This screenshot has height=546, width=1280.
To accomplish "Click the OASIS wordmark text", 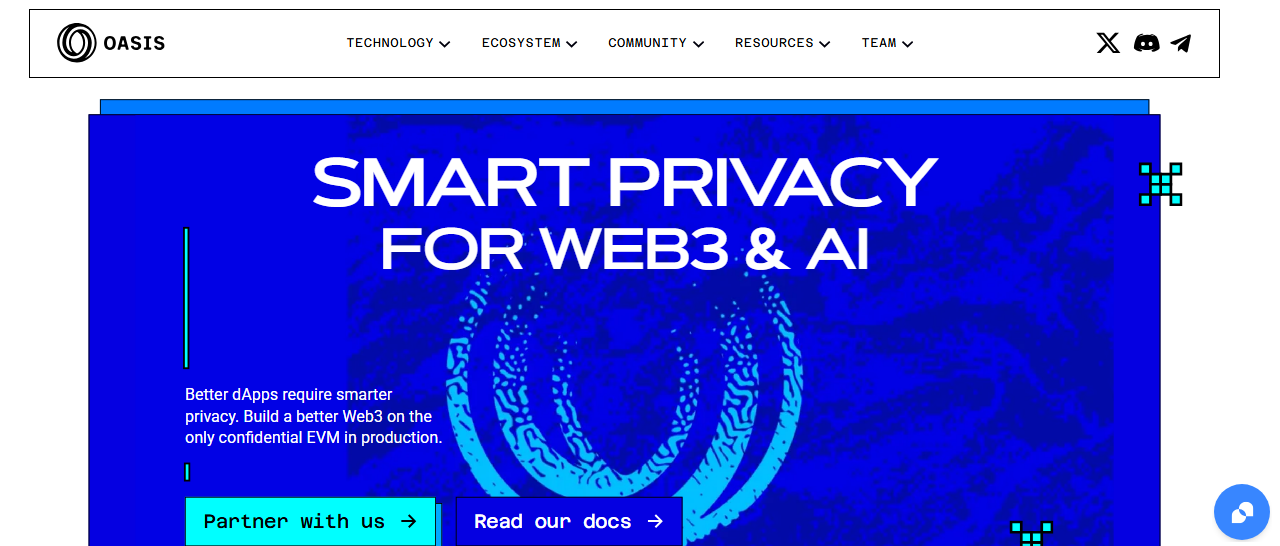I will [x=134, y=43].
